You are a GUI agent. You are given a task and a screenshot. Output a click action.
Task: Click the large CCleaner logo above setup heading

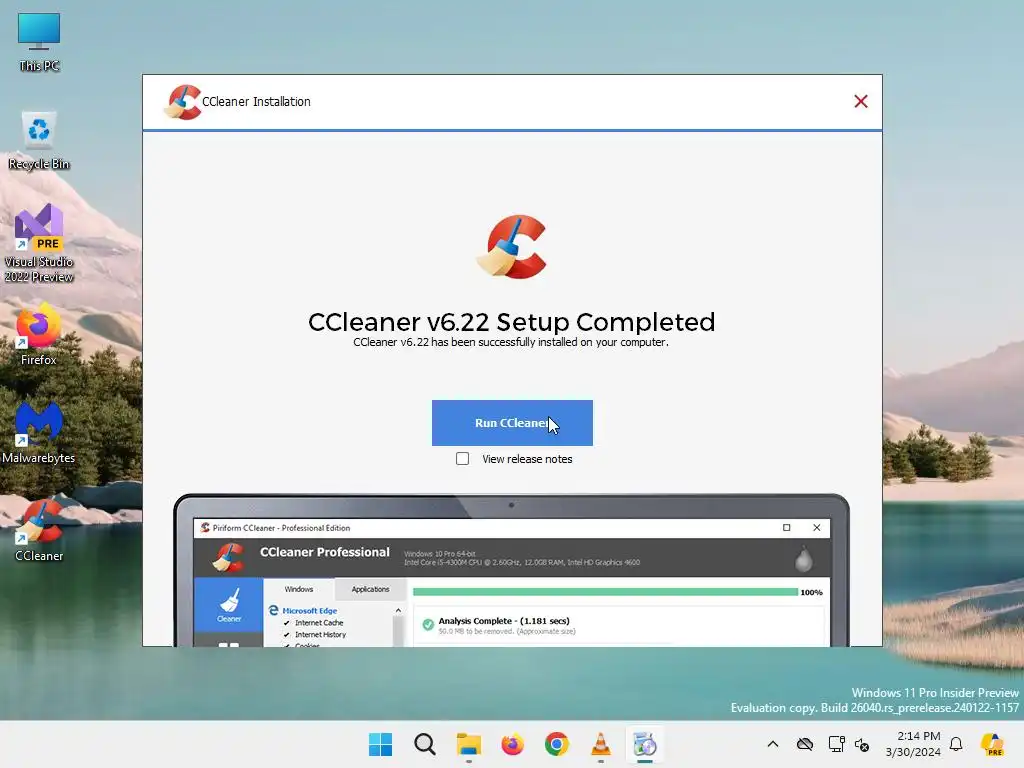point(512,247)
